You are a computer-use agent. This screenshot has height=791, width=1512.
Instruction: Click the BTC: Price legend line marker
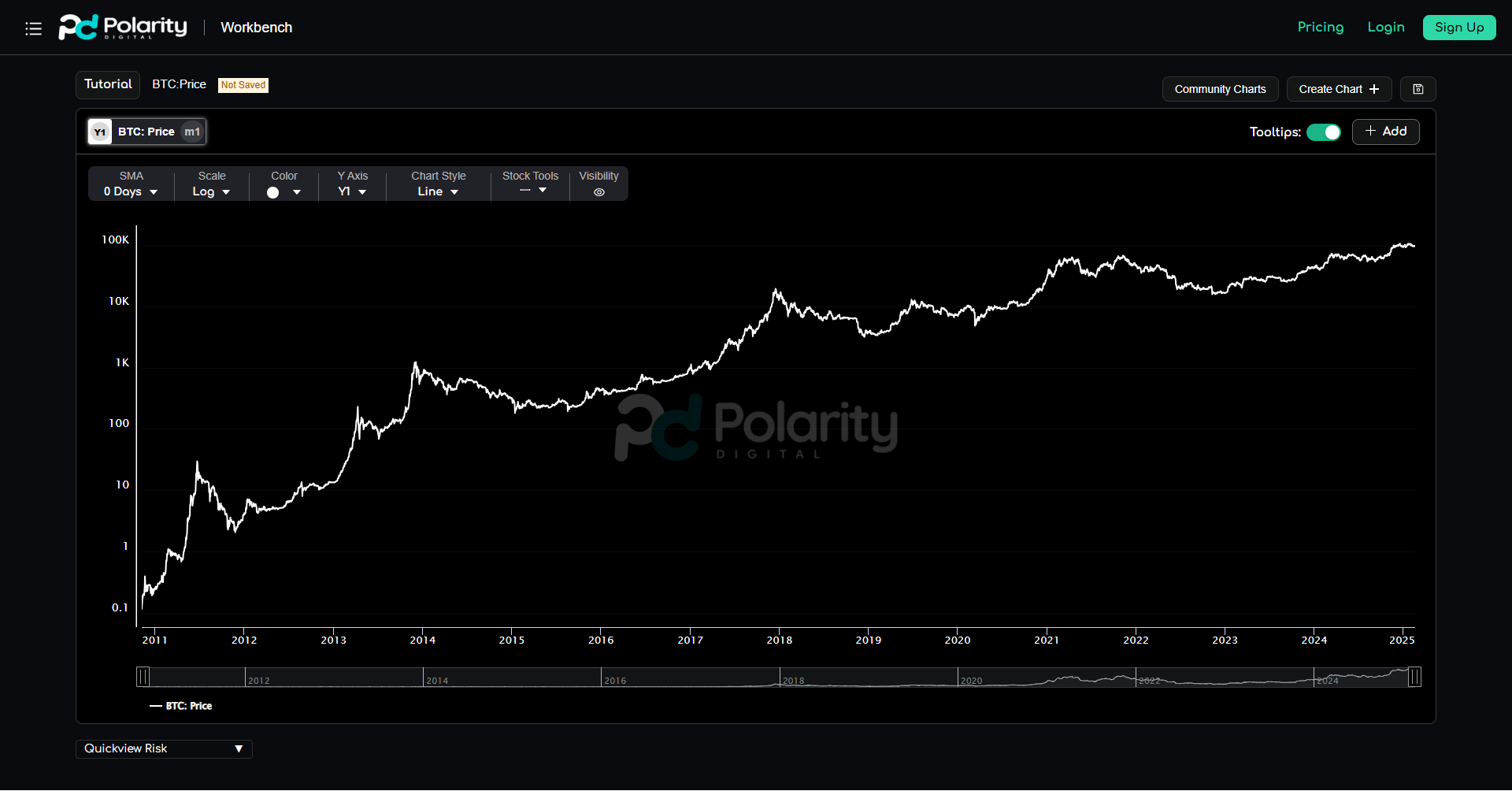(x=156, y=706)
